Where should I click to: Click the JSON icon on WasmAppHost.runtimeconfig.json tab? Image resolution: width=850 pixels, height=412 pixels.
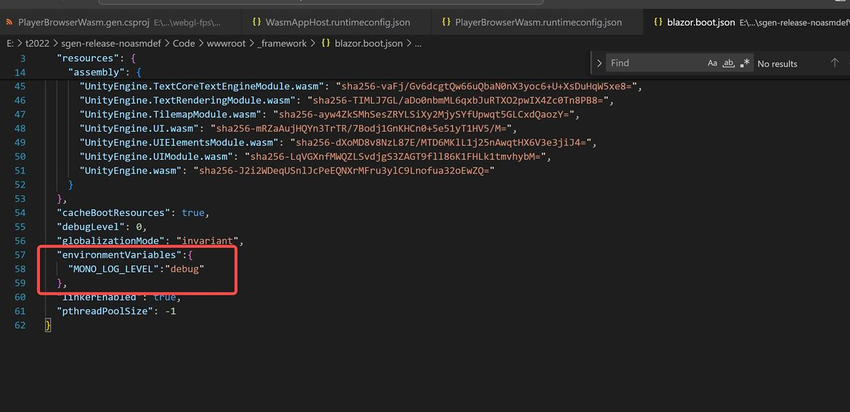[x=257, y=21]
